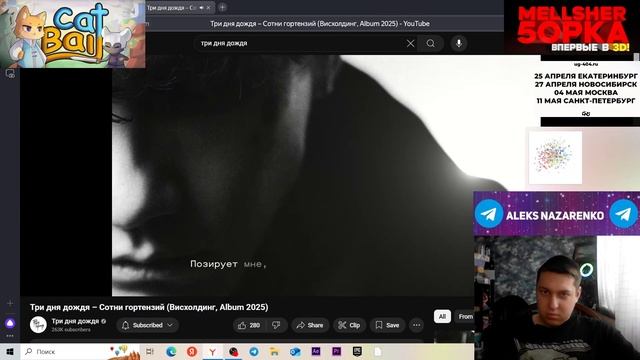640x360 pixels.
Task: Open the sidebar three-dot options
Action: coord(10,336)
